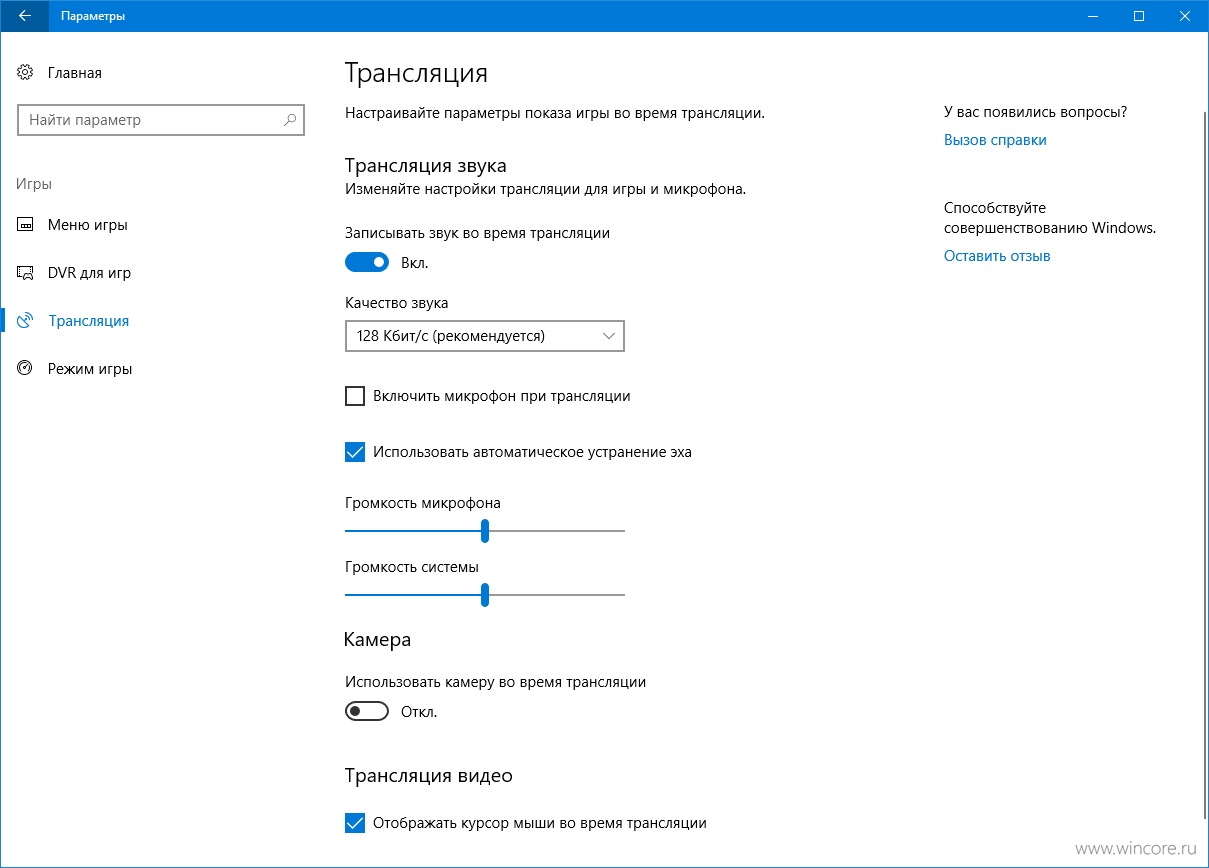Click the Громкость микрофона slider handle

click(485, 531)
